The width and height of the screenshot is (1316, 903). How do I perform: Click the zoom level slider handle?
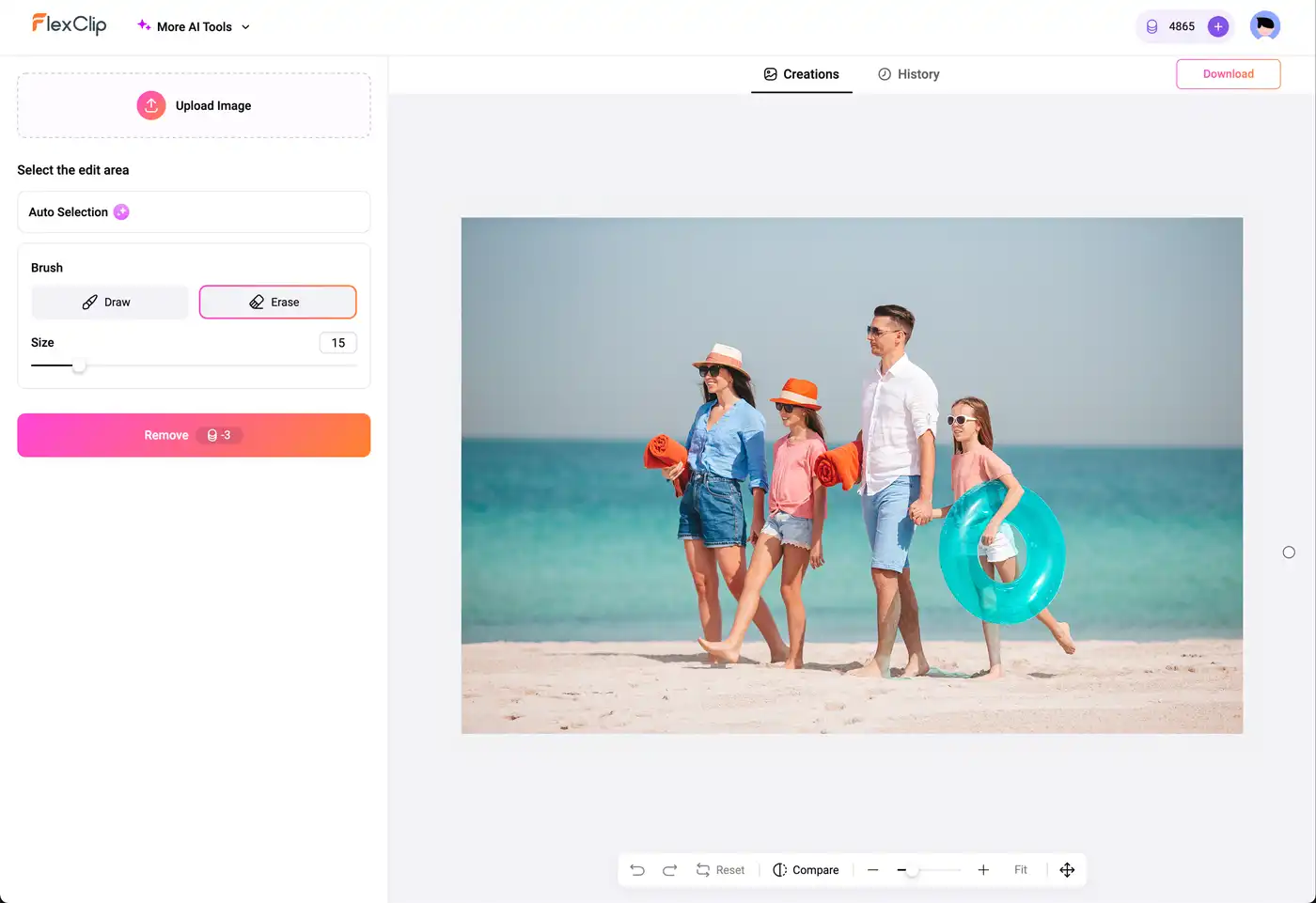click(912, 870)
